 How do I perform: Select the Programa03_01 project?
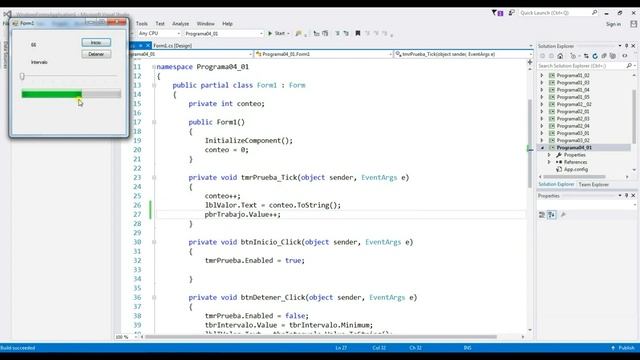[x=573, y=133]
